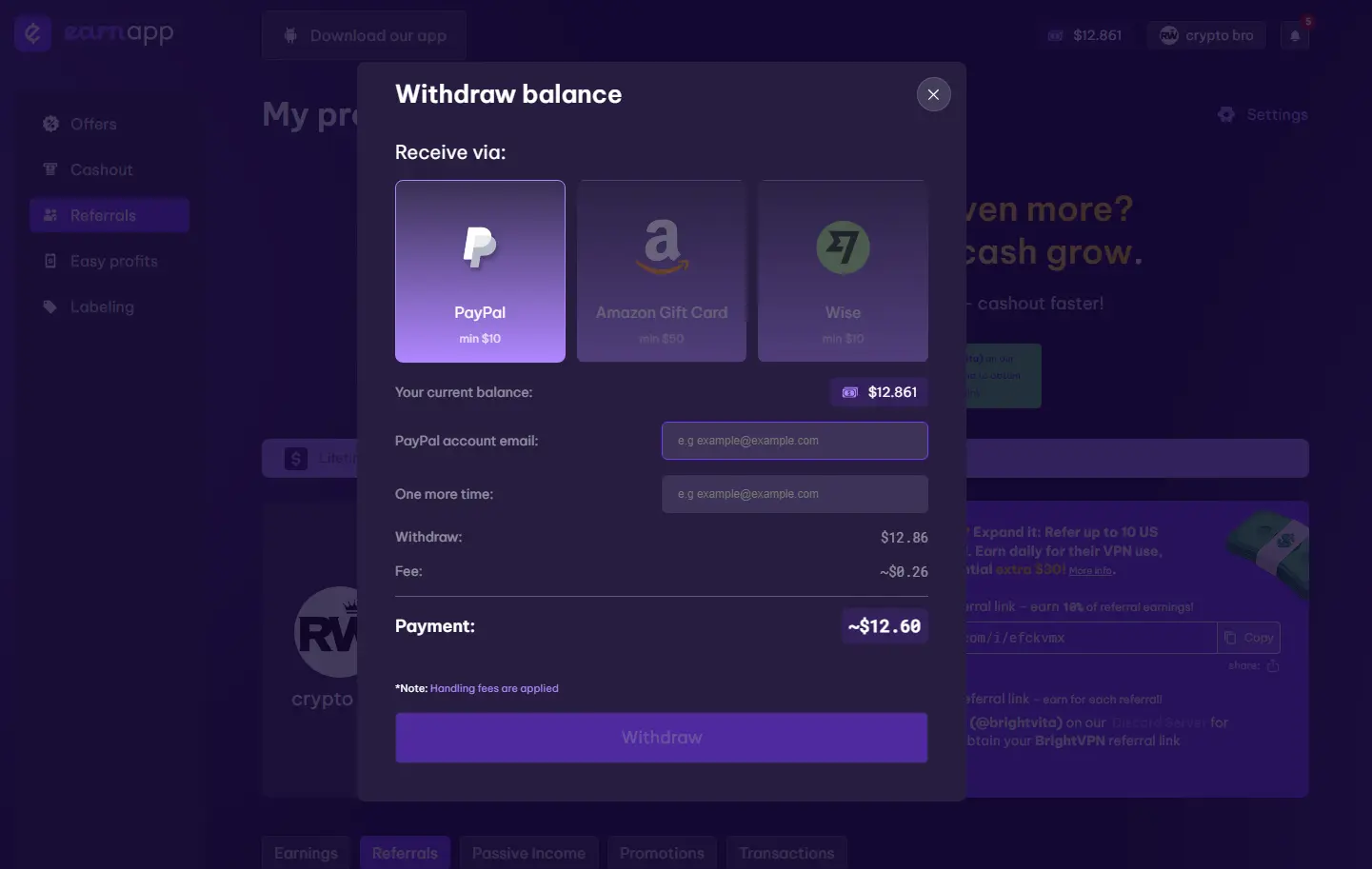Viewport: 1372px width, 869px height.
Task: Select Amazon Gift Card payout option
Action: pyautogui.click(x=662, y=271)
